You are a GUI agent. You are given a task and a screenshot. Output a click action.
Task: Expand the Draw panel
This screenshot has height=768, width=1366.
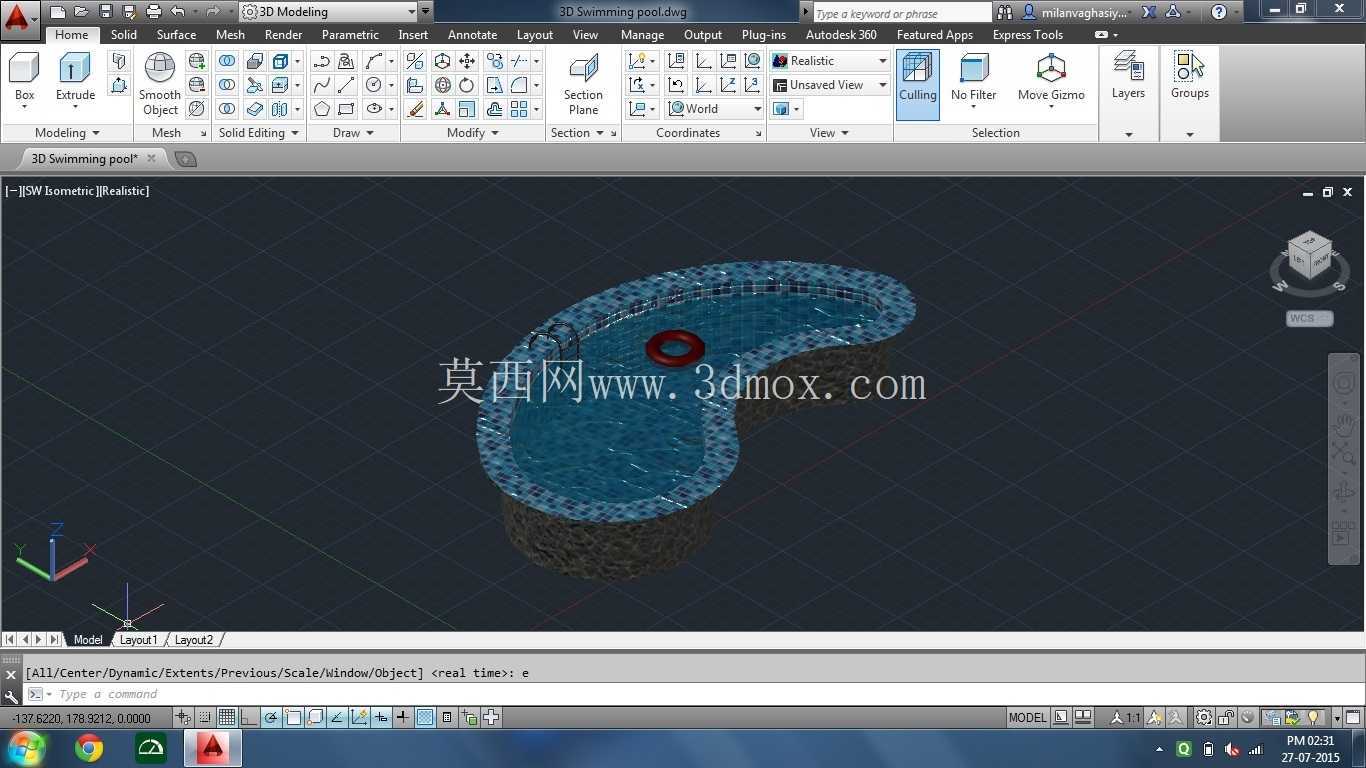353,133
